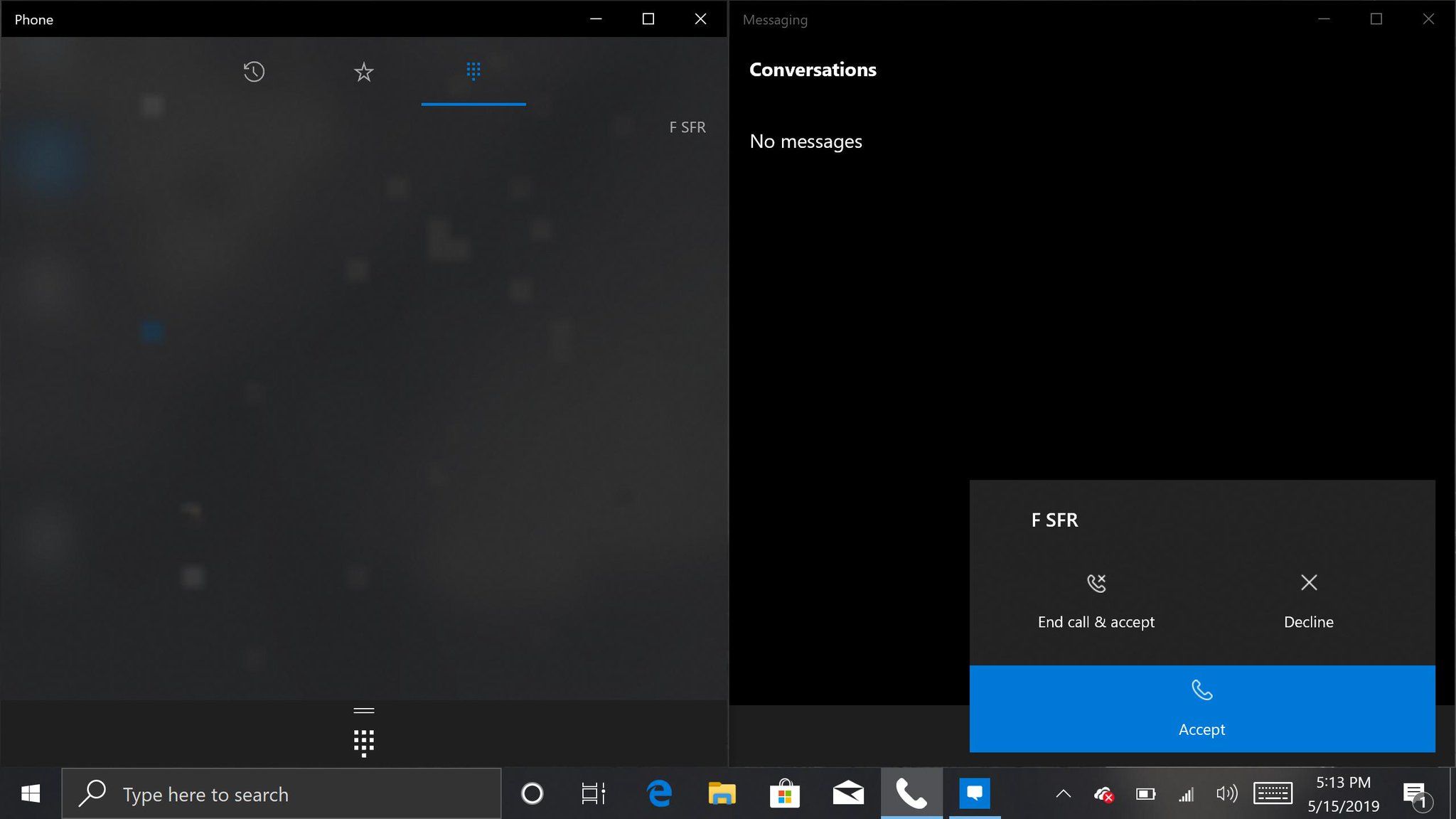The width and height of the screenshot is (1456, 819).
Task: Open cellular signal network flyout
Action: tap(1186, 794)
